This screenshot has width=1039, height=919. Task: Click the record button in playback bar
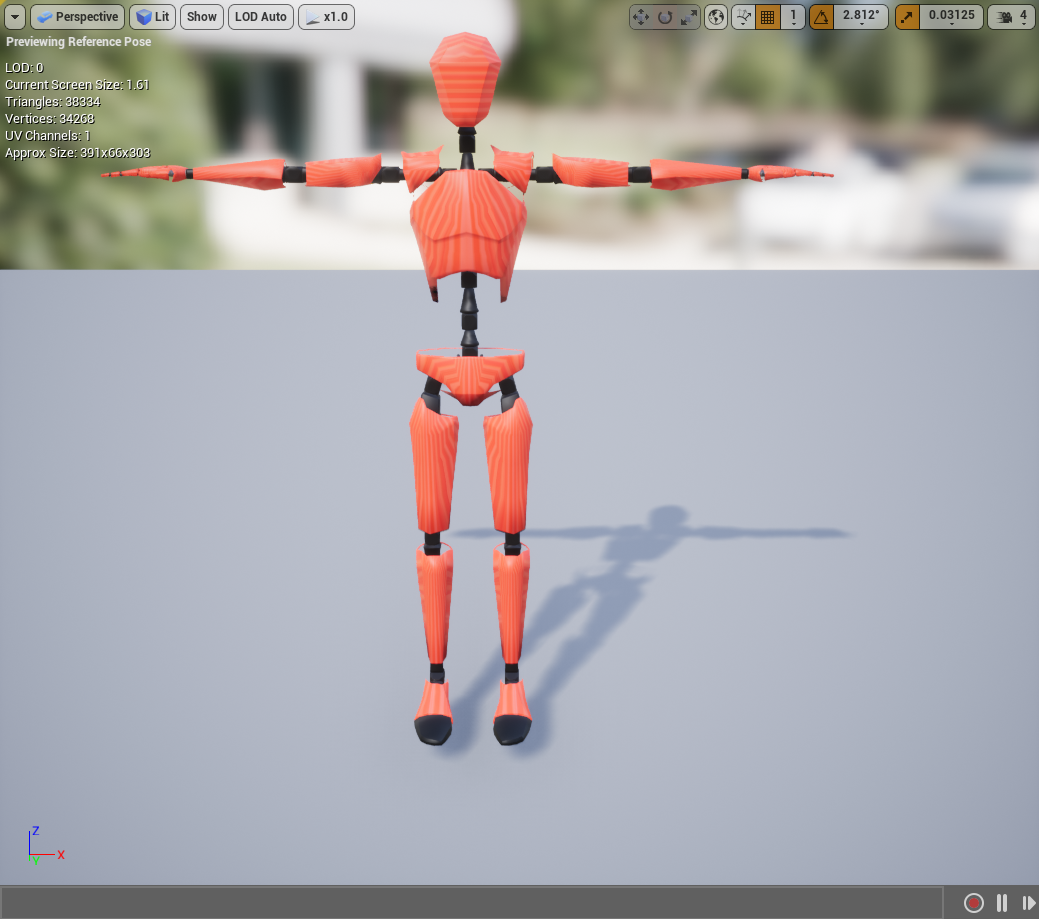pos(973,902)
